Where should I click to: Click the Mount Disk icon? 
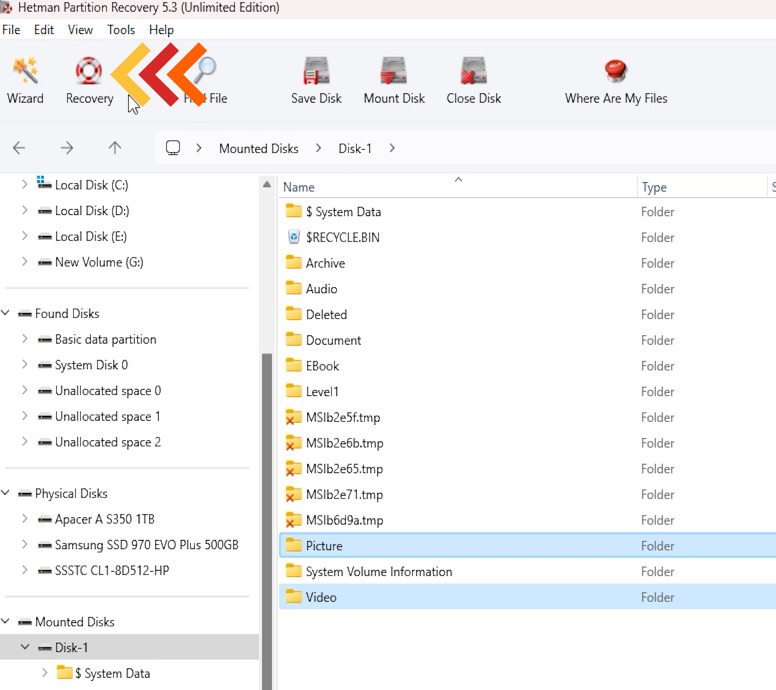[394, 71]
